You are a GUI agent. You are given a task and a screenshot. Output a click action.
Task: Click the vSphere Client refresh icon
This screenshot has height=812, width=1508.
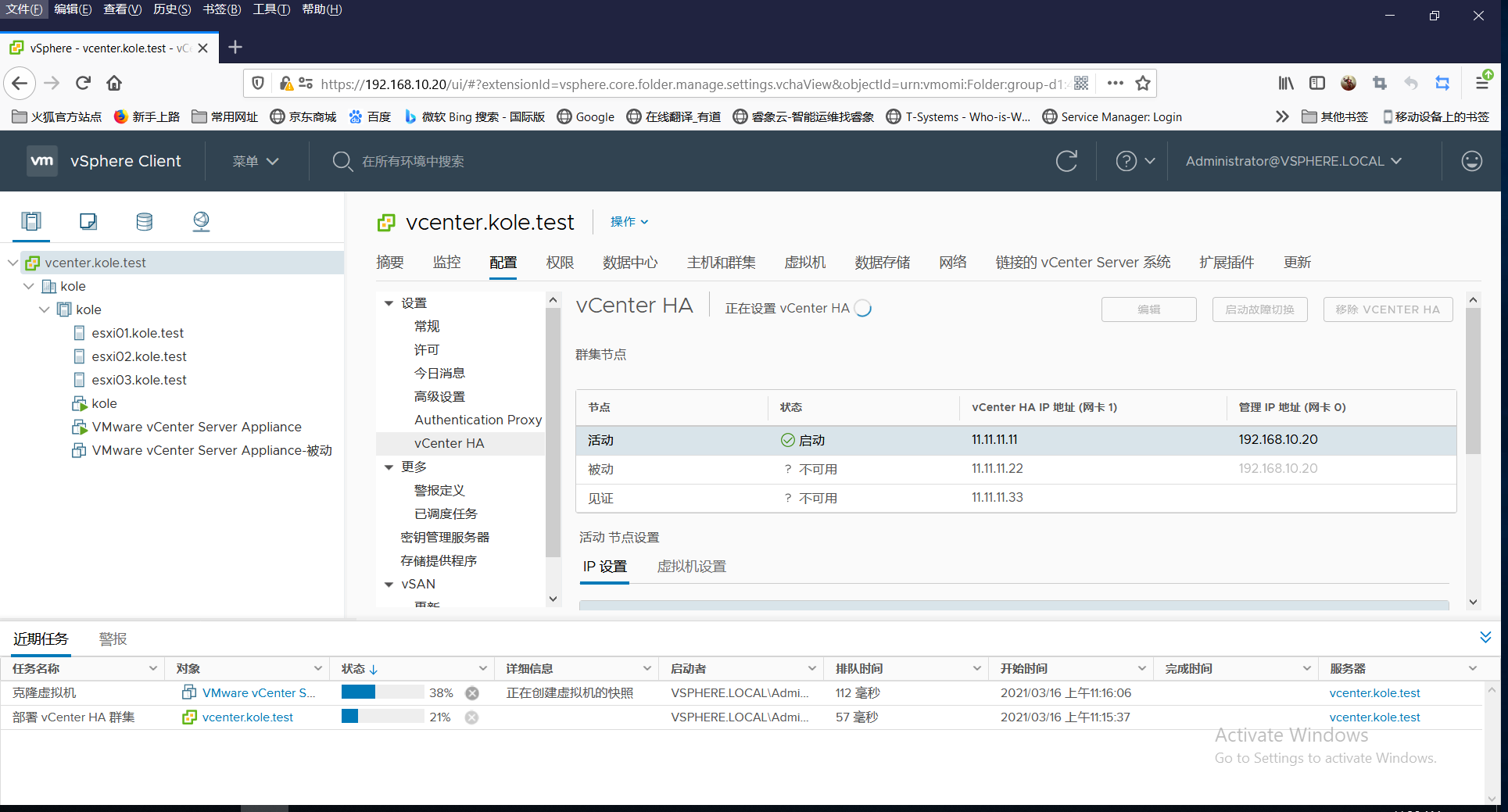coord(1066,161)
